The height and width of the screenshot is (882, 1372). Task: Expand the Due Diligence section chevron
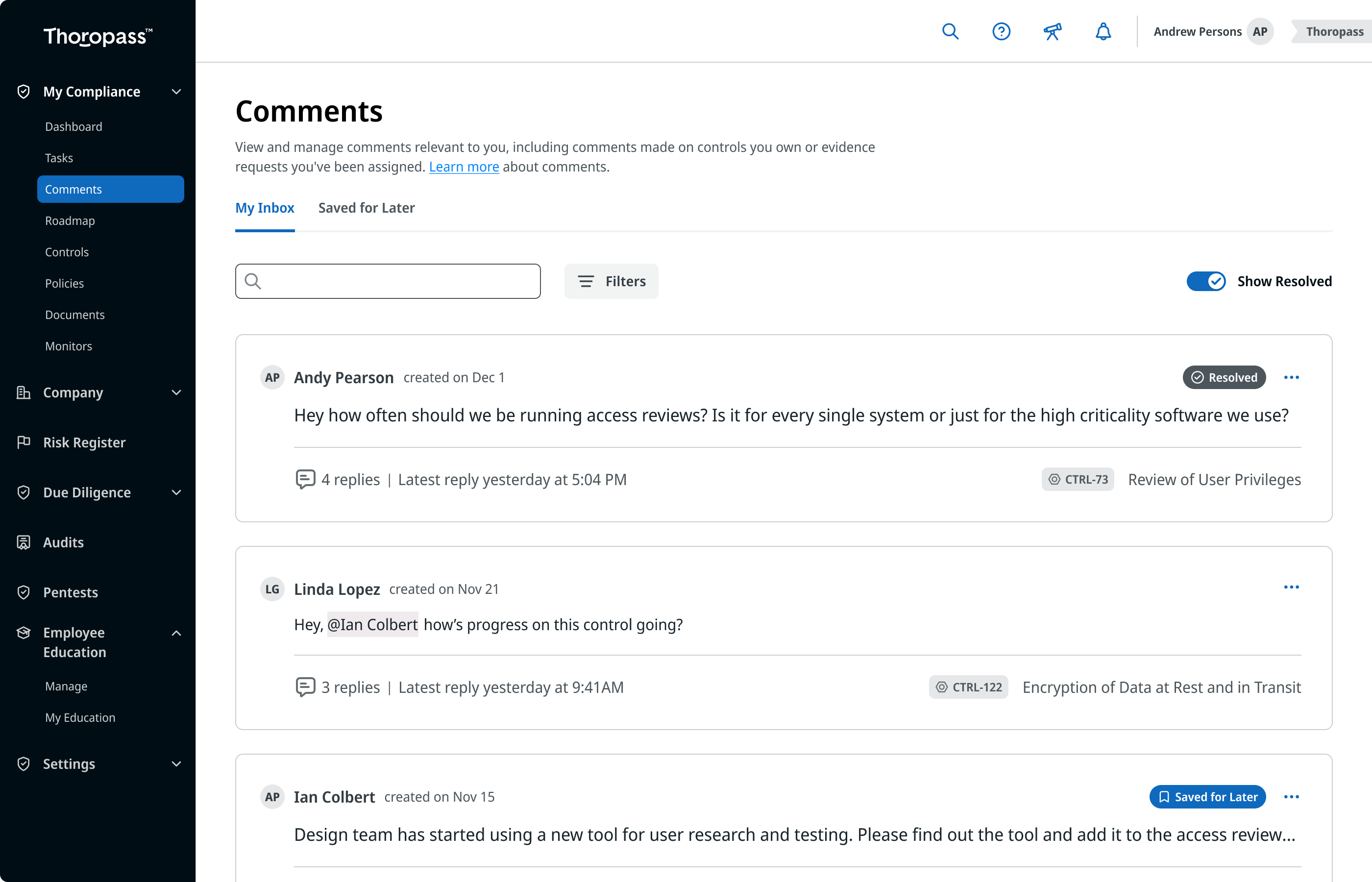(176, 492)
